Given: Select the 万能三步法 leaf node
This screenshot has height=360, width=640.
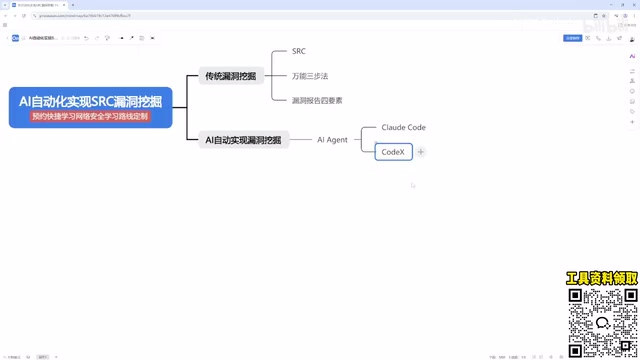Looking at the screenshot, I should coord(310,76).
